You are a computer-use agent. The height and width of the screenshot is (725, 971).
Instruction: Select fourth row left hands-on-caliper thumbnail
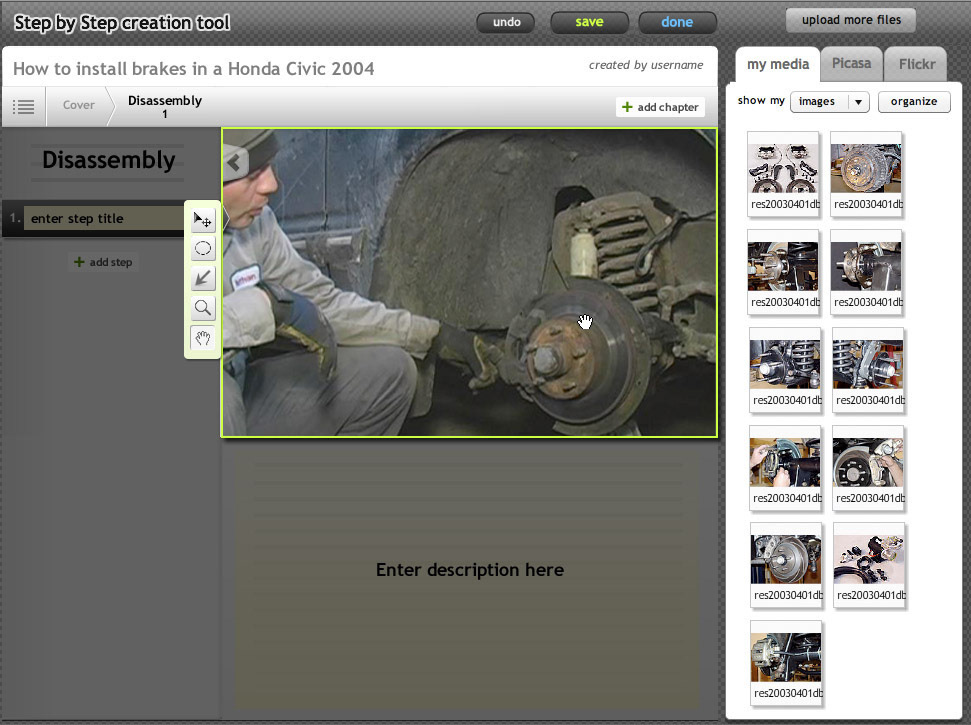coord(785,468)
